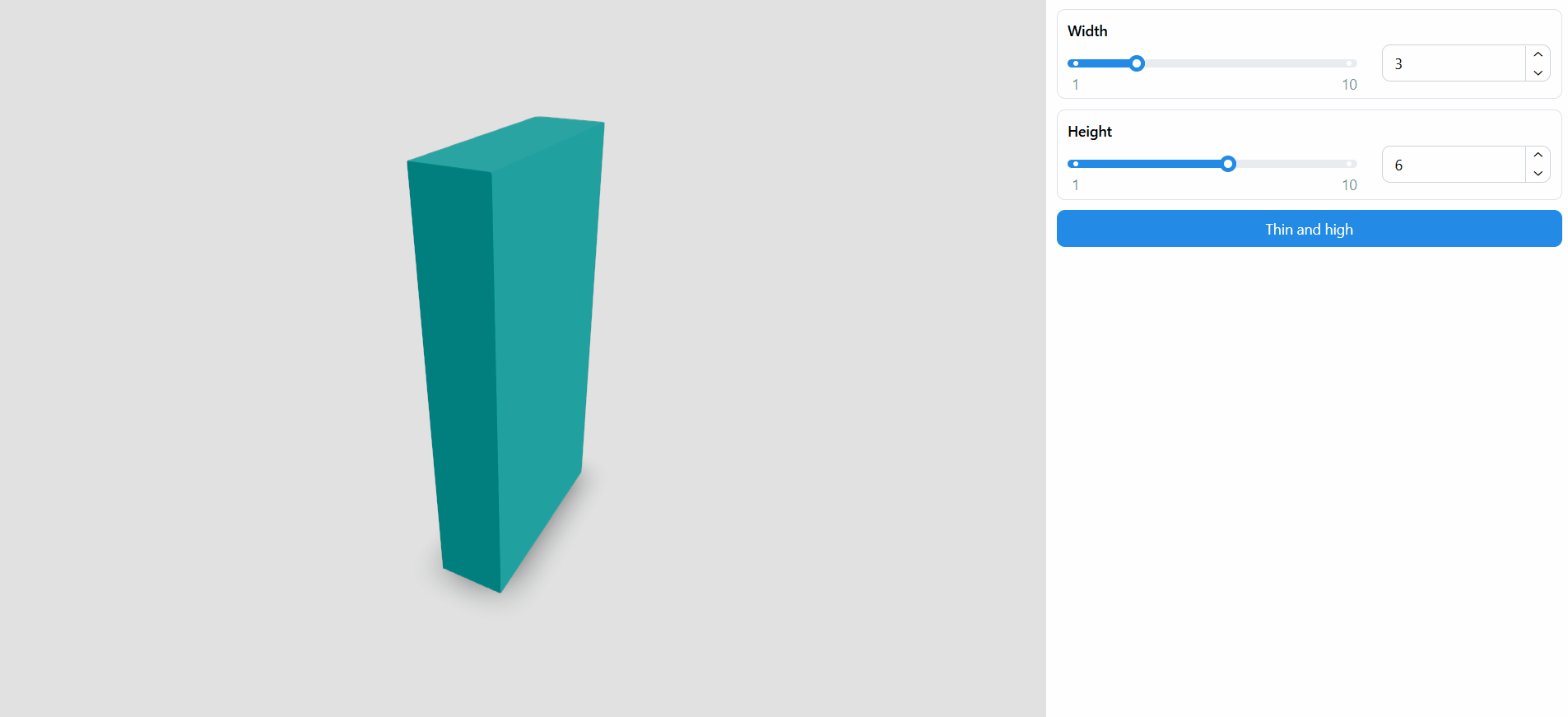Click the Height slider handle
The image size is (1568, 717).
click(1228, 164)
